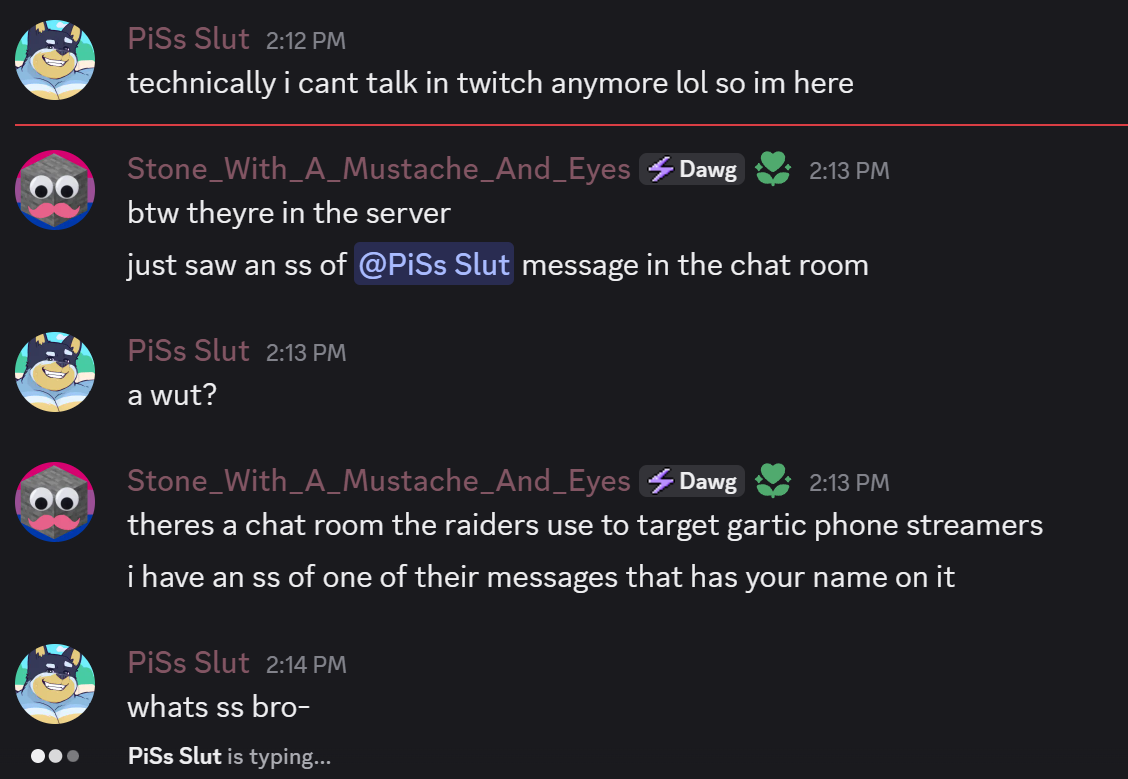Click the Dawg tag above "btw theyre in the server"
This screenshot has width=1128, height=779.
pyautogui.click(x=692, y=169)
